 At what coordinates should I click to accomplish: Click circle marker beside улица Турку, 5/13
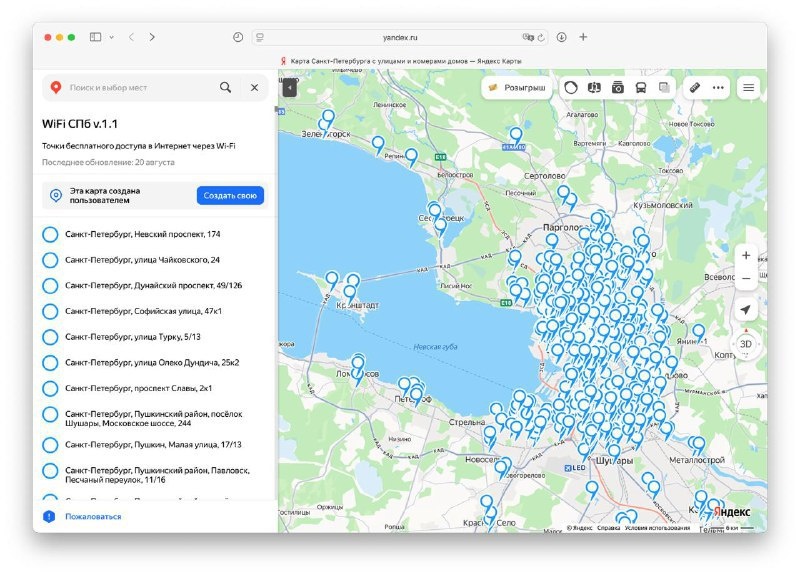(x=50, y=337)
